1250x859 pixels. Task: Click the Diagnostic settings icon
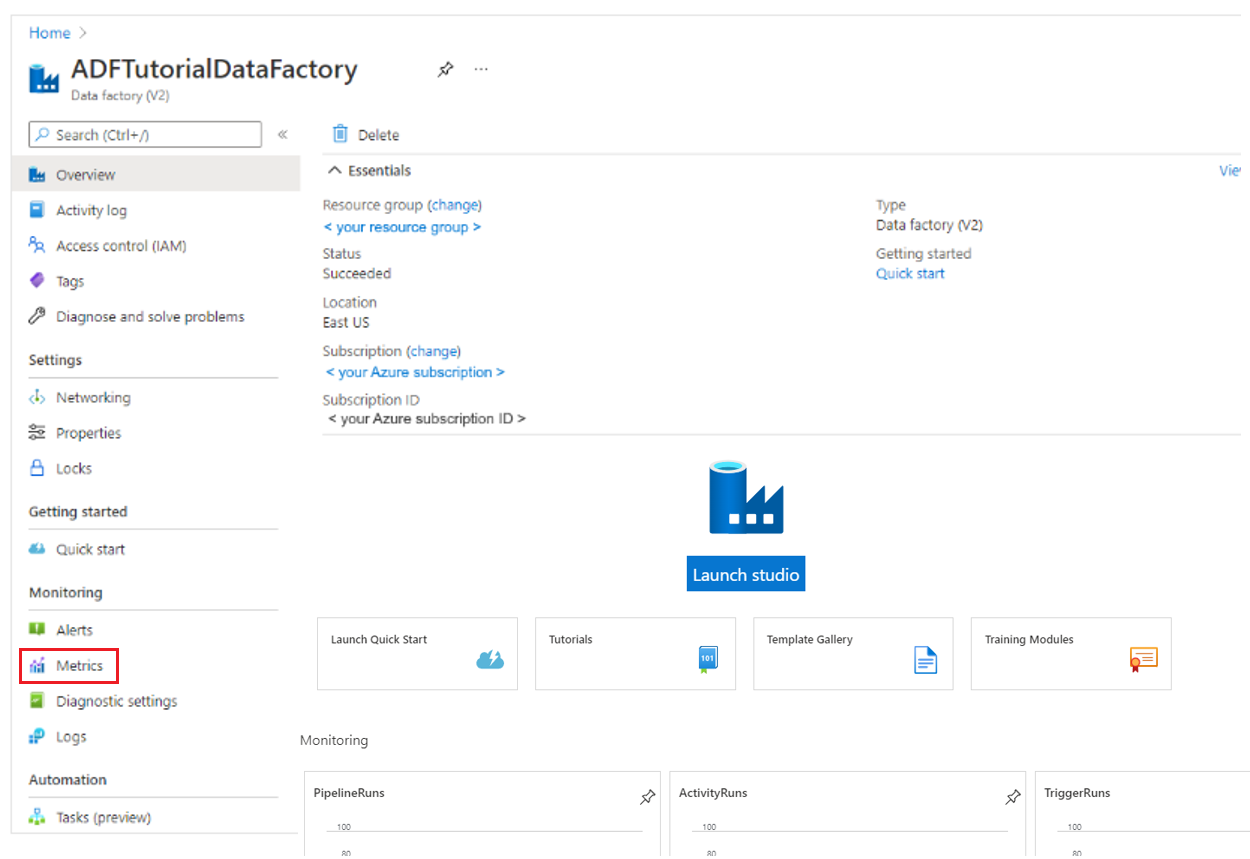pyautogui.click(x=37, y=701)
